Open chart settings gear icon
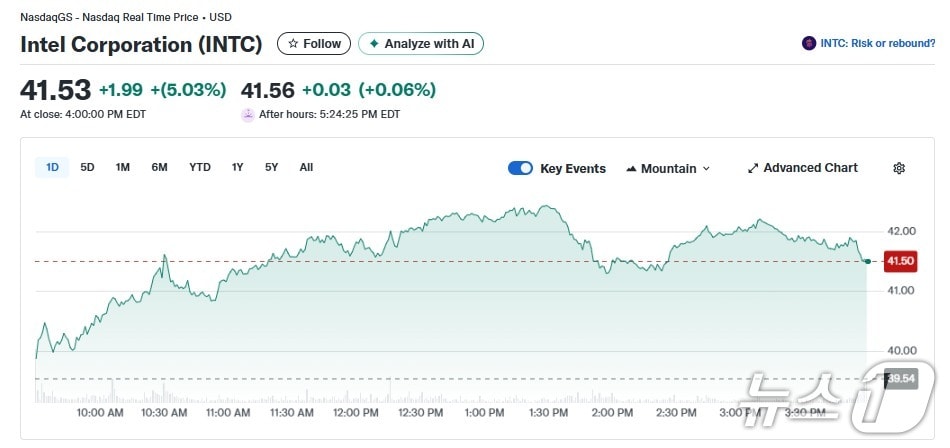Screen dimensions: 950x448 (x=899, y=168)
